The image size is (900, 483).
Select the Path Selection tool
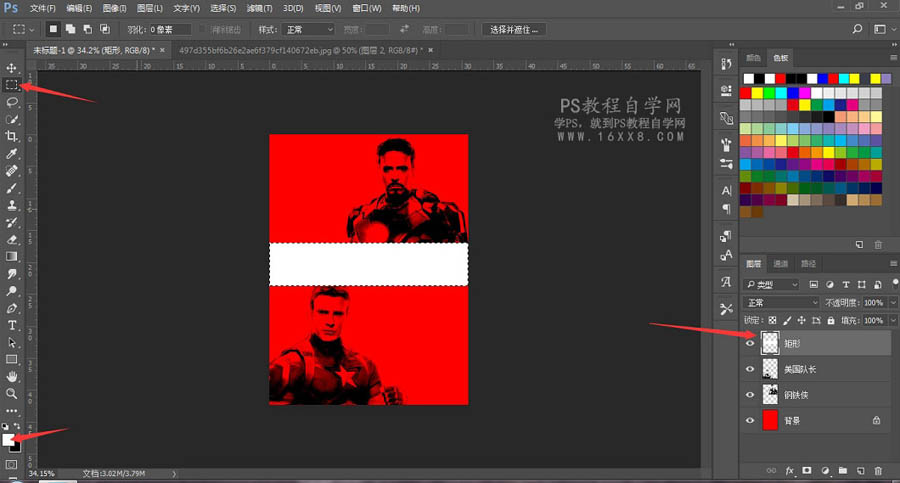tap(11, 343)
